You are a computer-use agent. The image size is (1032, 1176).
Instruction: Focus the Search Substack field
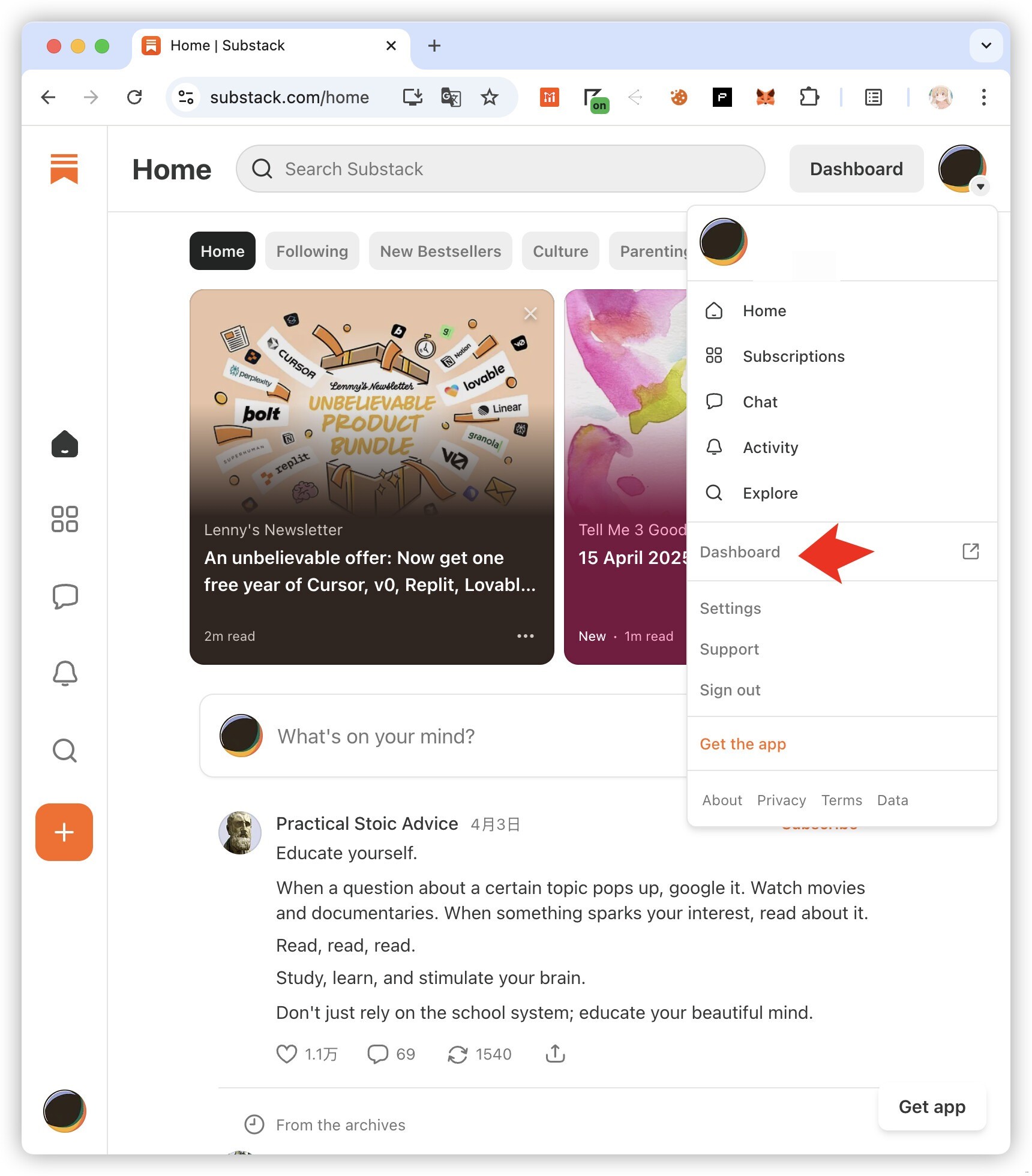click(x=500, y=169)
